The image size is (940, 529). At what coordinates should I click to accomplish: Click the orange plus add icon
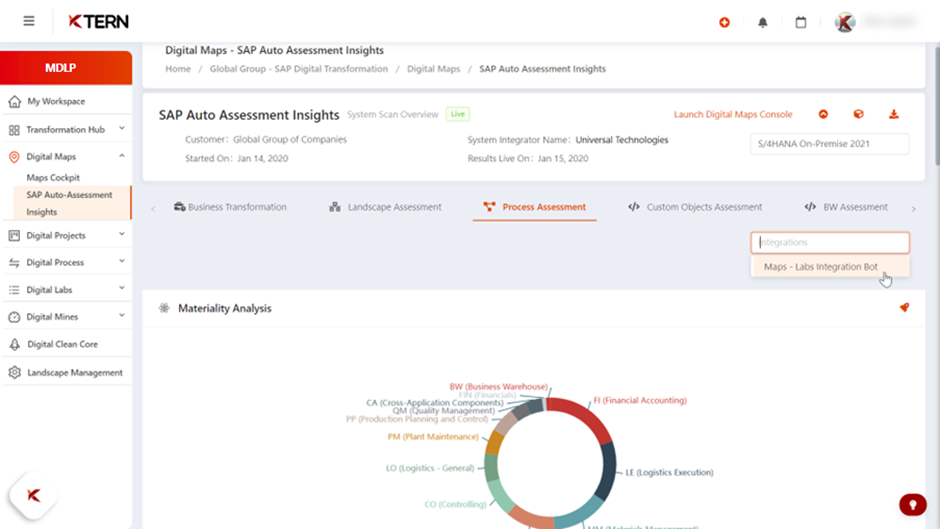tap(724, 22)
